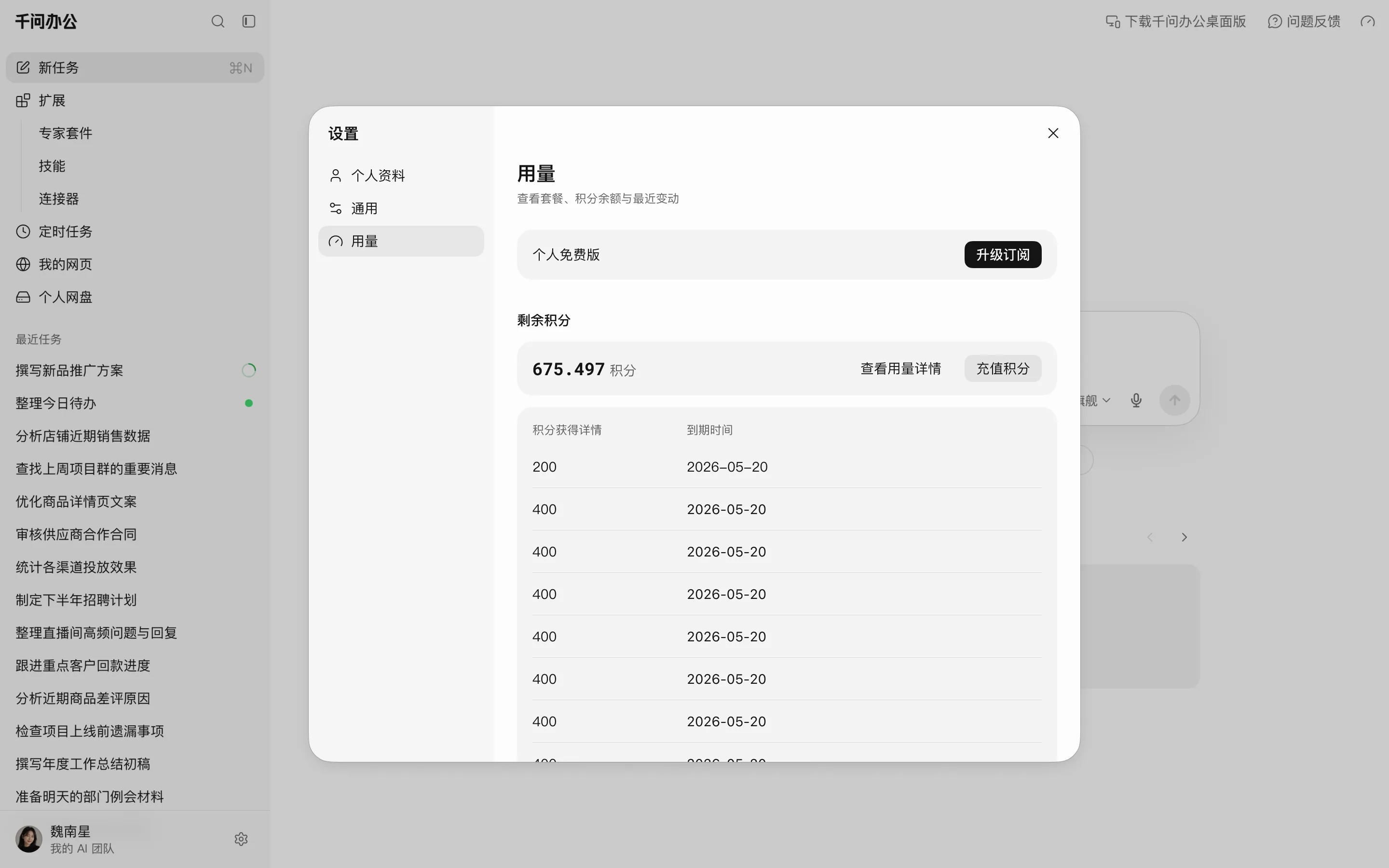
Task: Click 千问办公 app title
Action: (x=46, y=21)
